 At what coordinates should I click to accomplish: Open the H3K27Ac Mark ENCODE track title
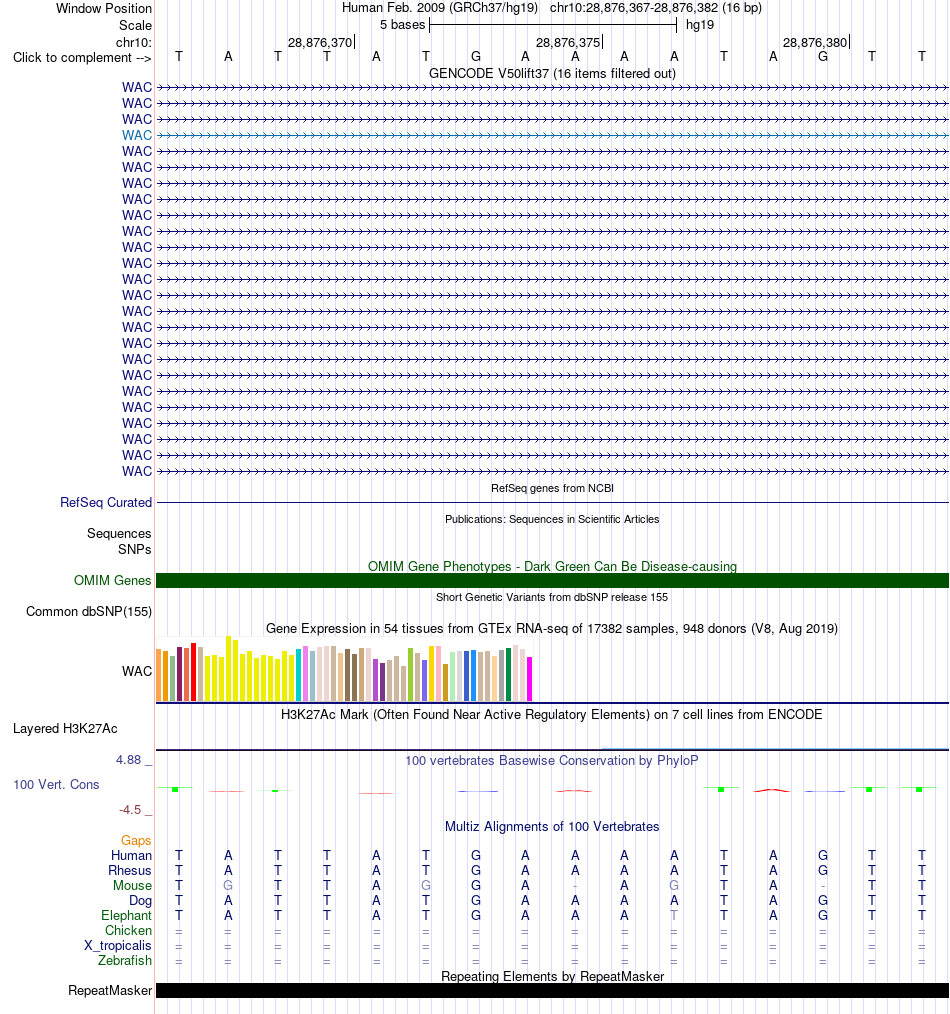click(552, 715)
